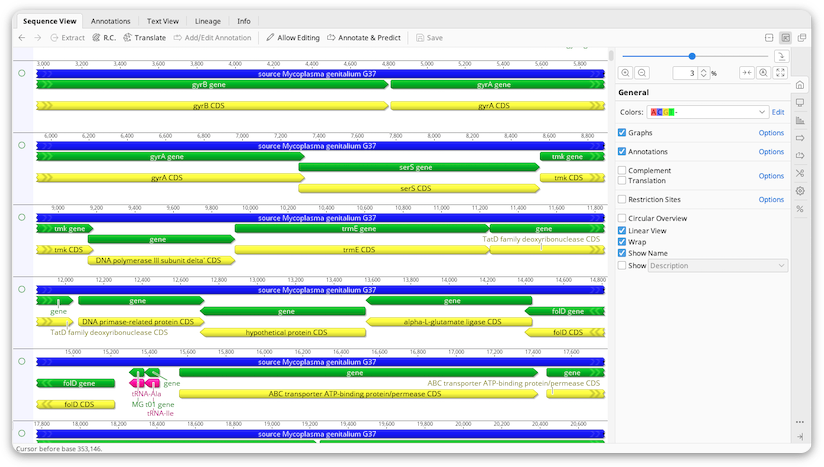The image size is (824, 467).
Task: Click the zoom percentage stepper arrows
Action: pyautogui.click(x=704, y=73)
